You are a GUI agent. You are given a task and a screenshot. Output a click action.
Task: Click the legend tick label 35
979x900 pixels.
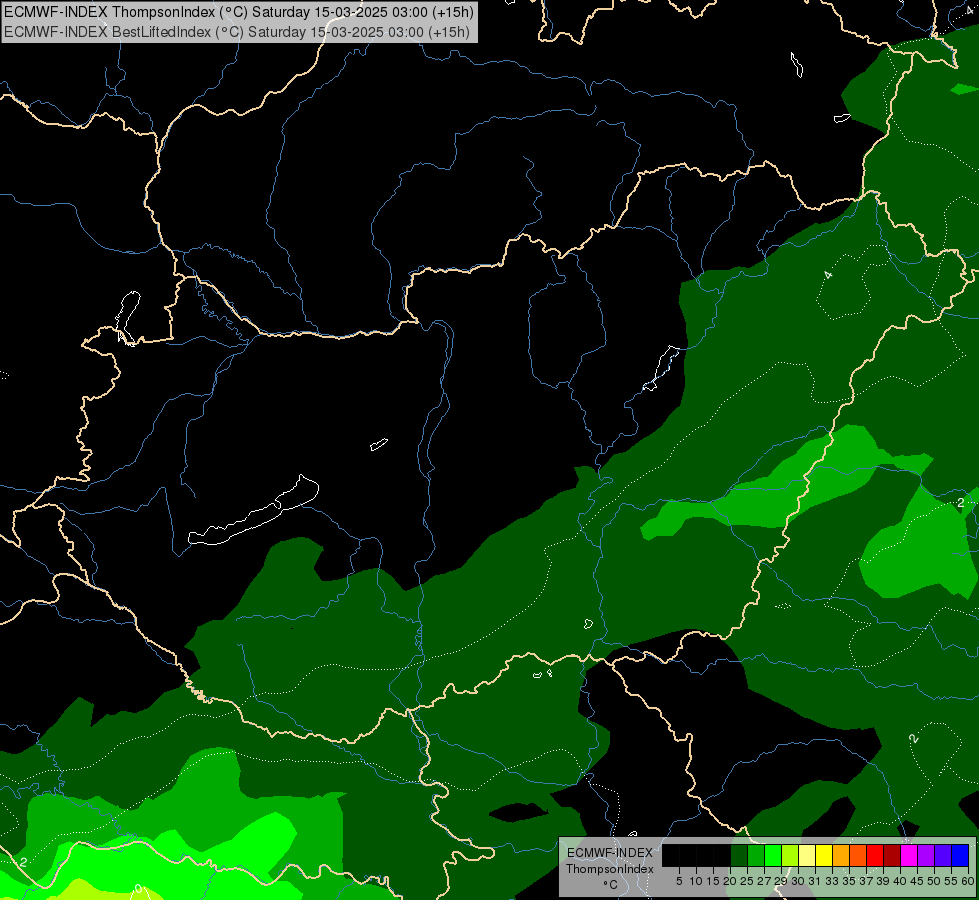click(x=849, y=881)
